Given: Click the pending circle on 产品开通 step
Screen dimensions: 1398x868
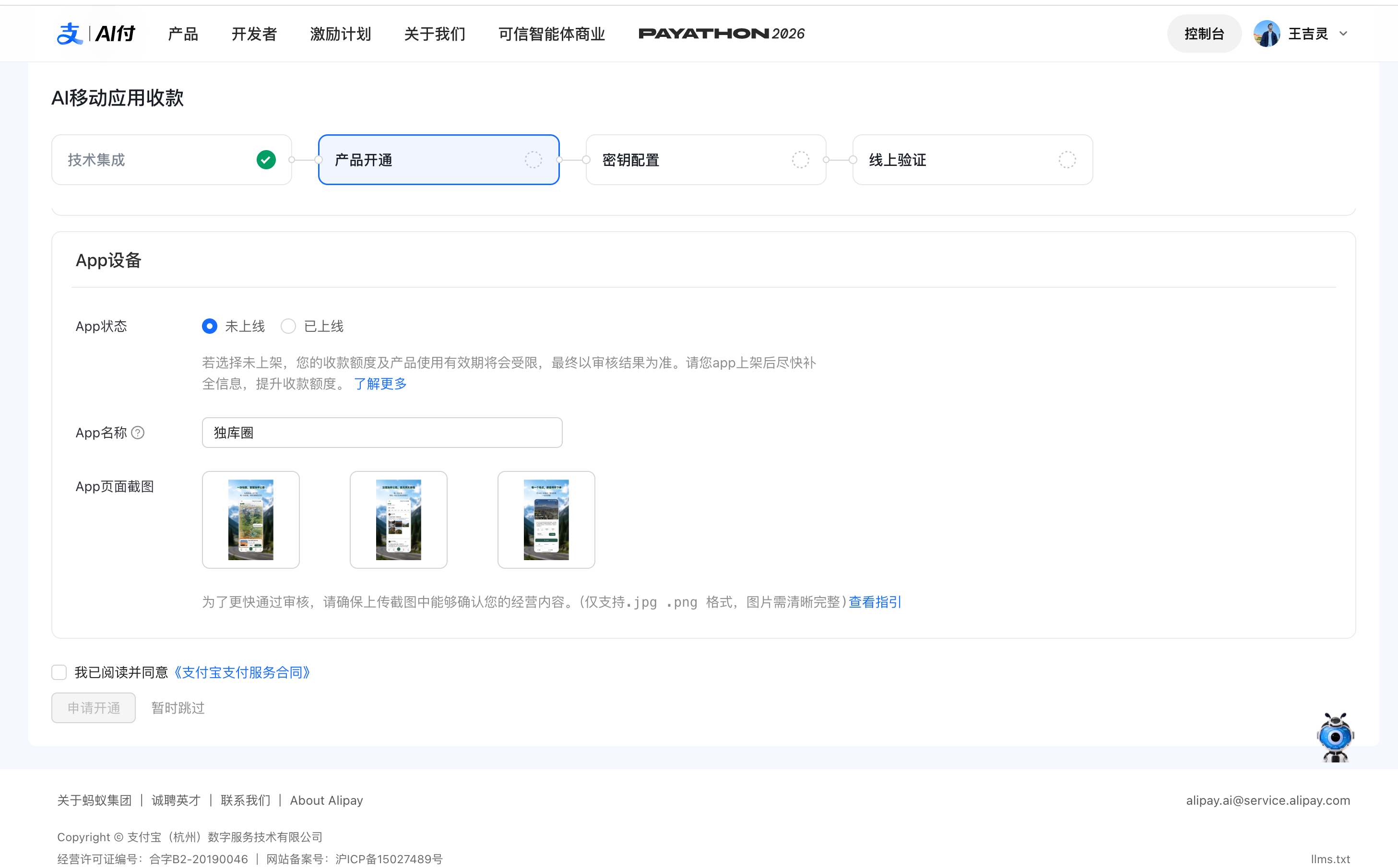Looking at the screenshot, I should pos(533,160).
